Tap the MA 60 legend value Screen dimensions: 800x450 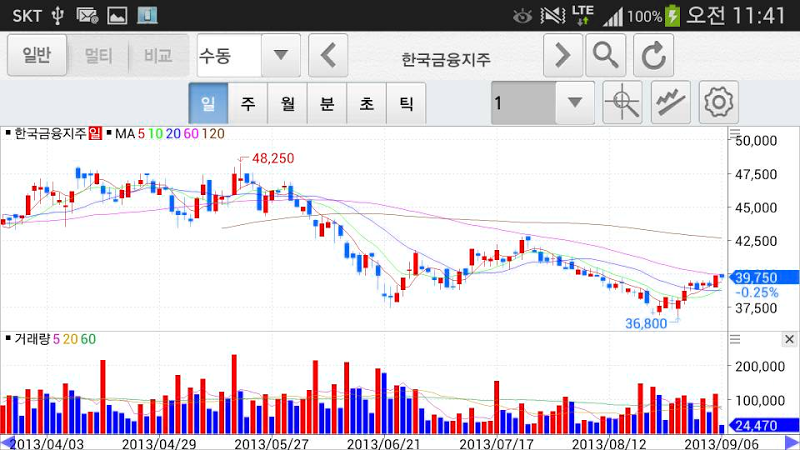(x=191, y=134)
